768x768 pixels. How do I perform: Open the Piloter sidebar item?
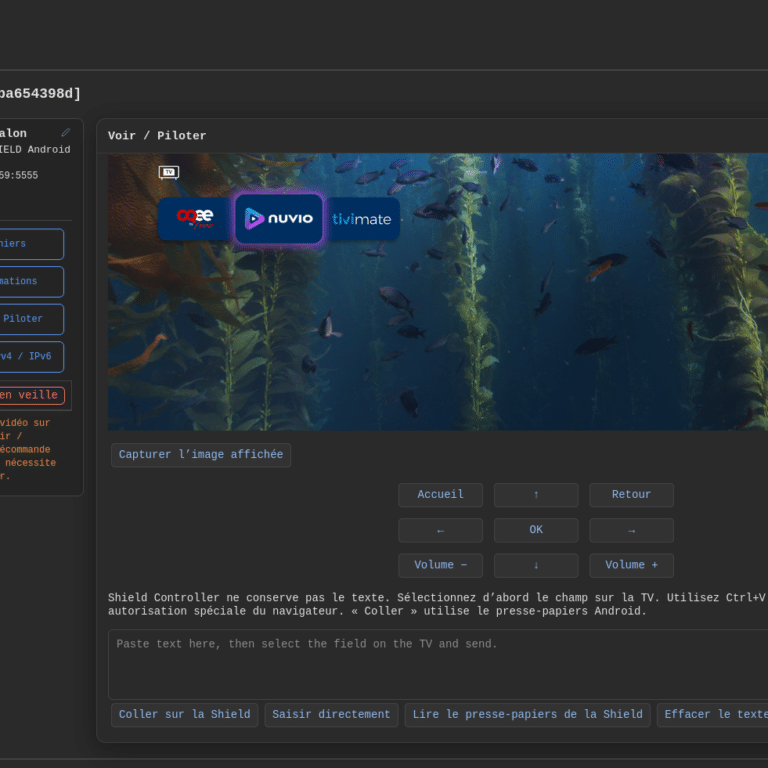[x=31, y=319]
